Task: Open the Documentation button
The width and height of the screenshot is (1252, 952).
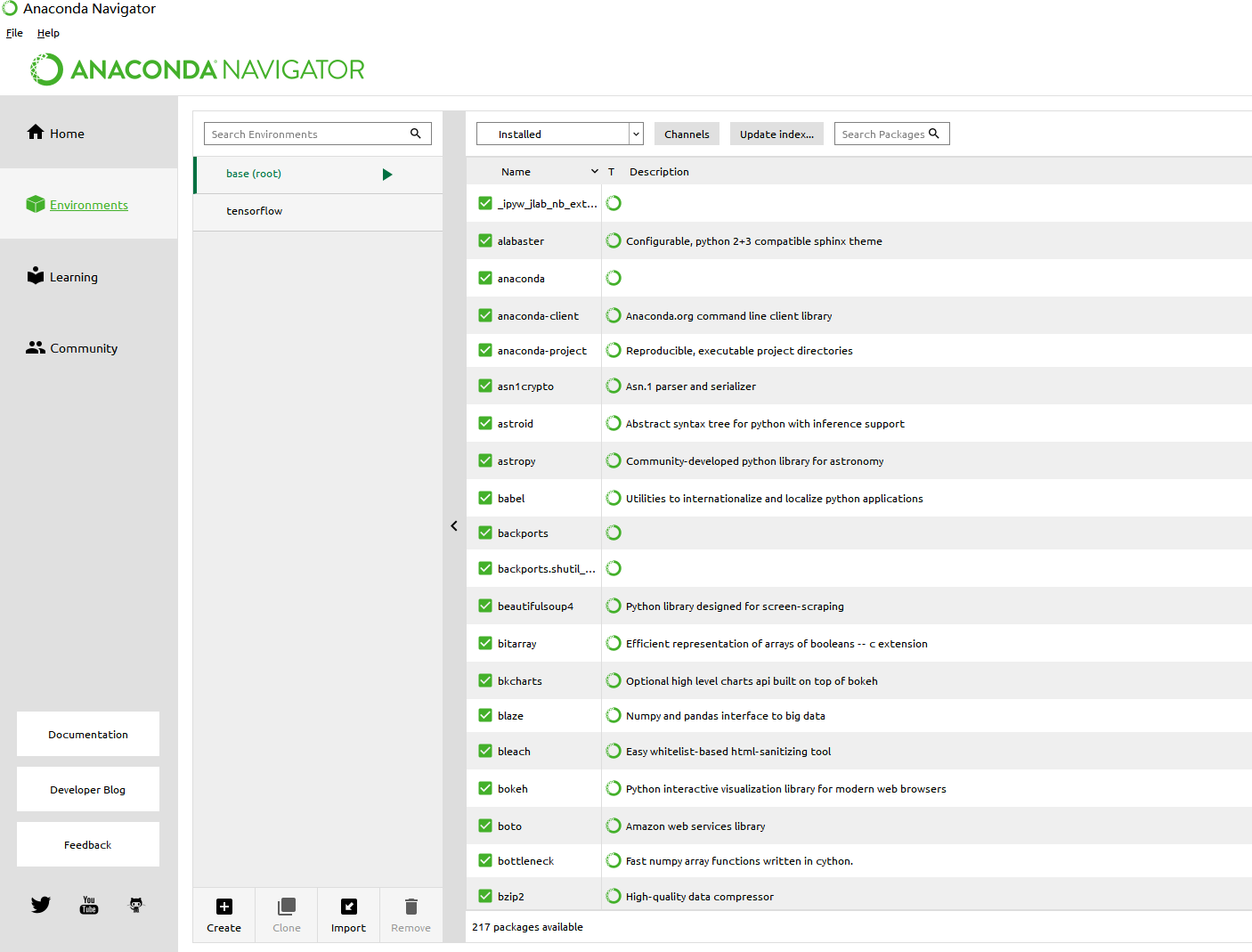Action: pos(88,734)
